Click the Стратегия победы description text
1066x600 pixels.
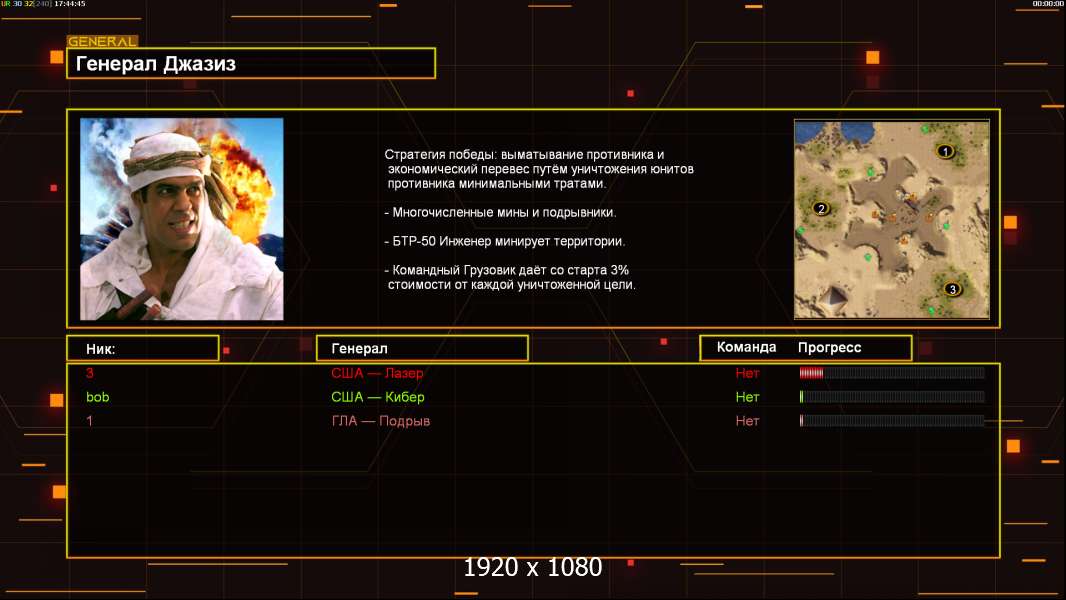539,169
